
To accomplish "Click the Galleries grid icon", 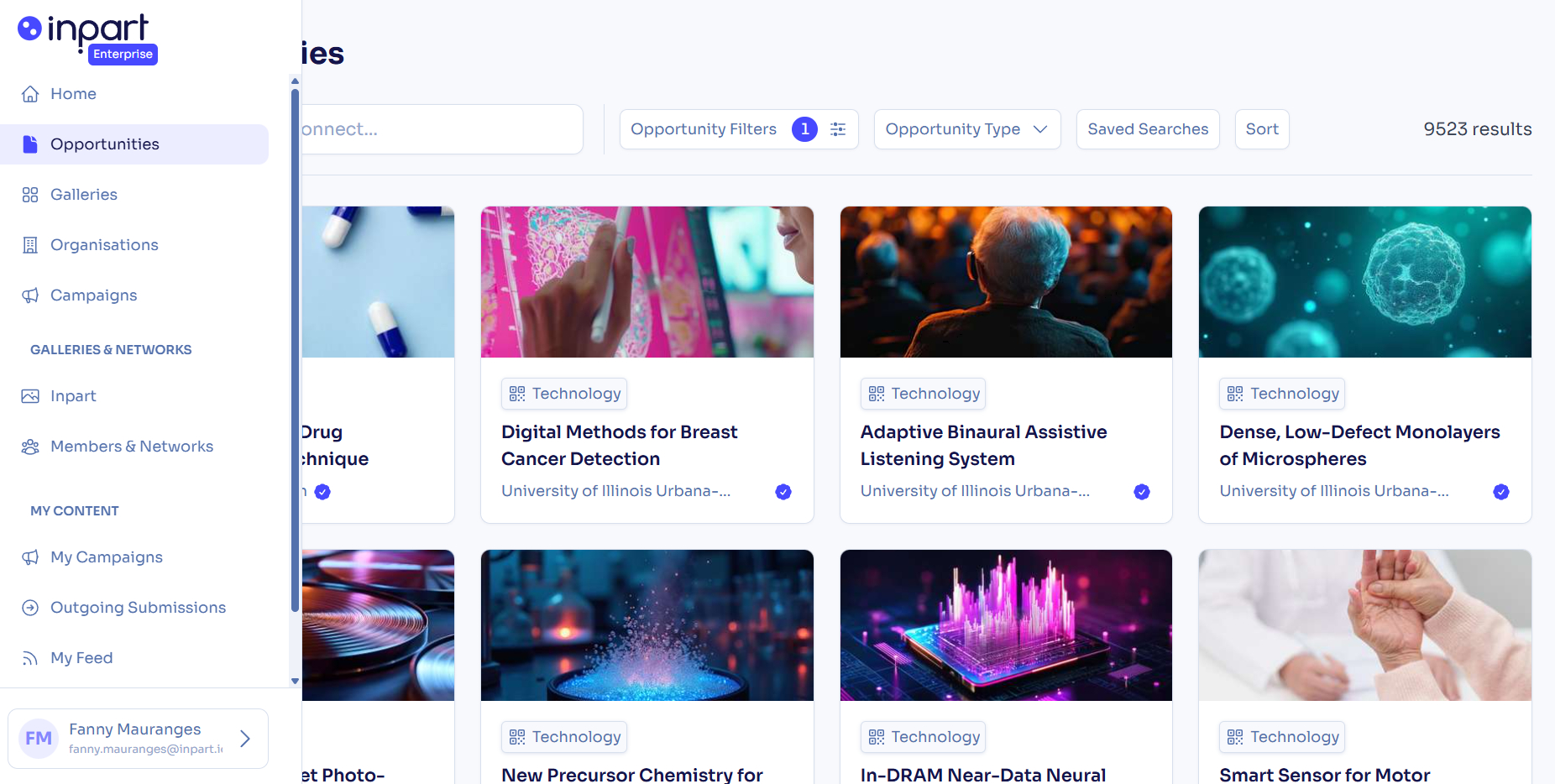I will click(x=30, y=195).
